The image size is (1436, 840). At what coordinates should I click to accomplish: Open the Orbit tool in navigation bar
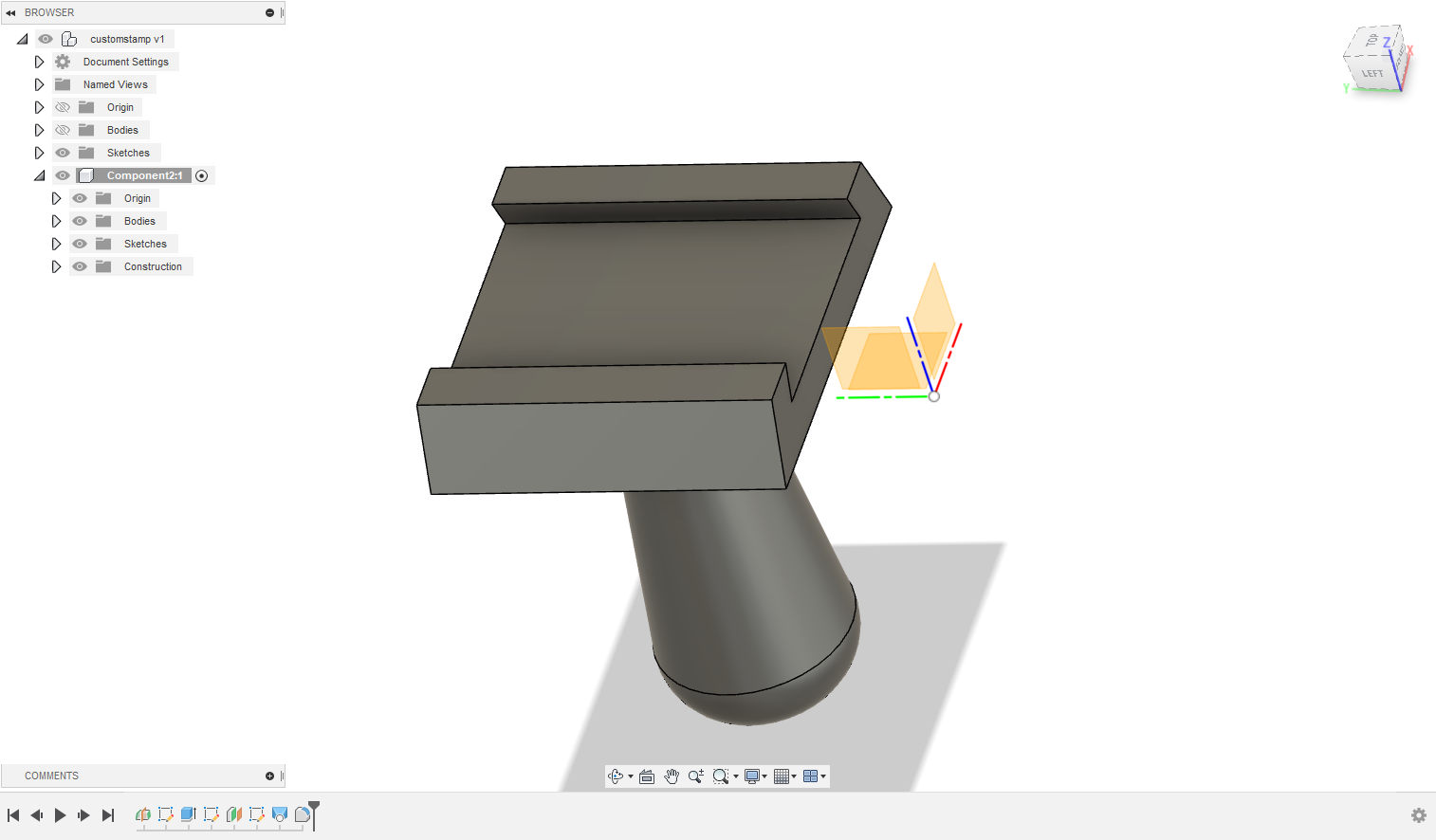pyautogui.click(x=615, y=776)
